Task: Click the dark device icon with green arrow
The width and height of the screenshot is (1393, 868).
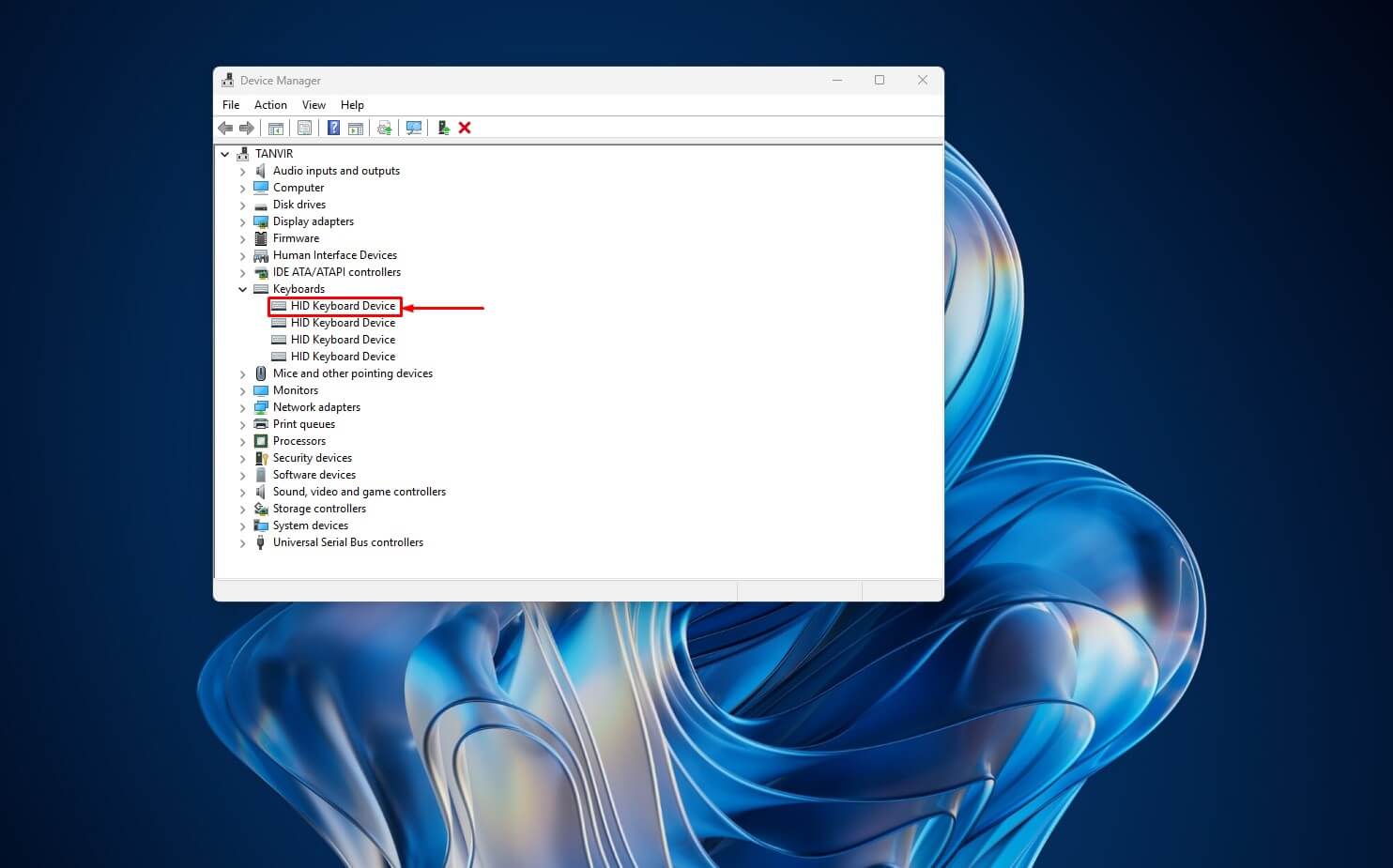Action: 443,128
